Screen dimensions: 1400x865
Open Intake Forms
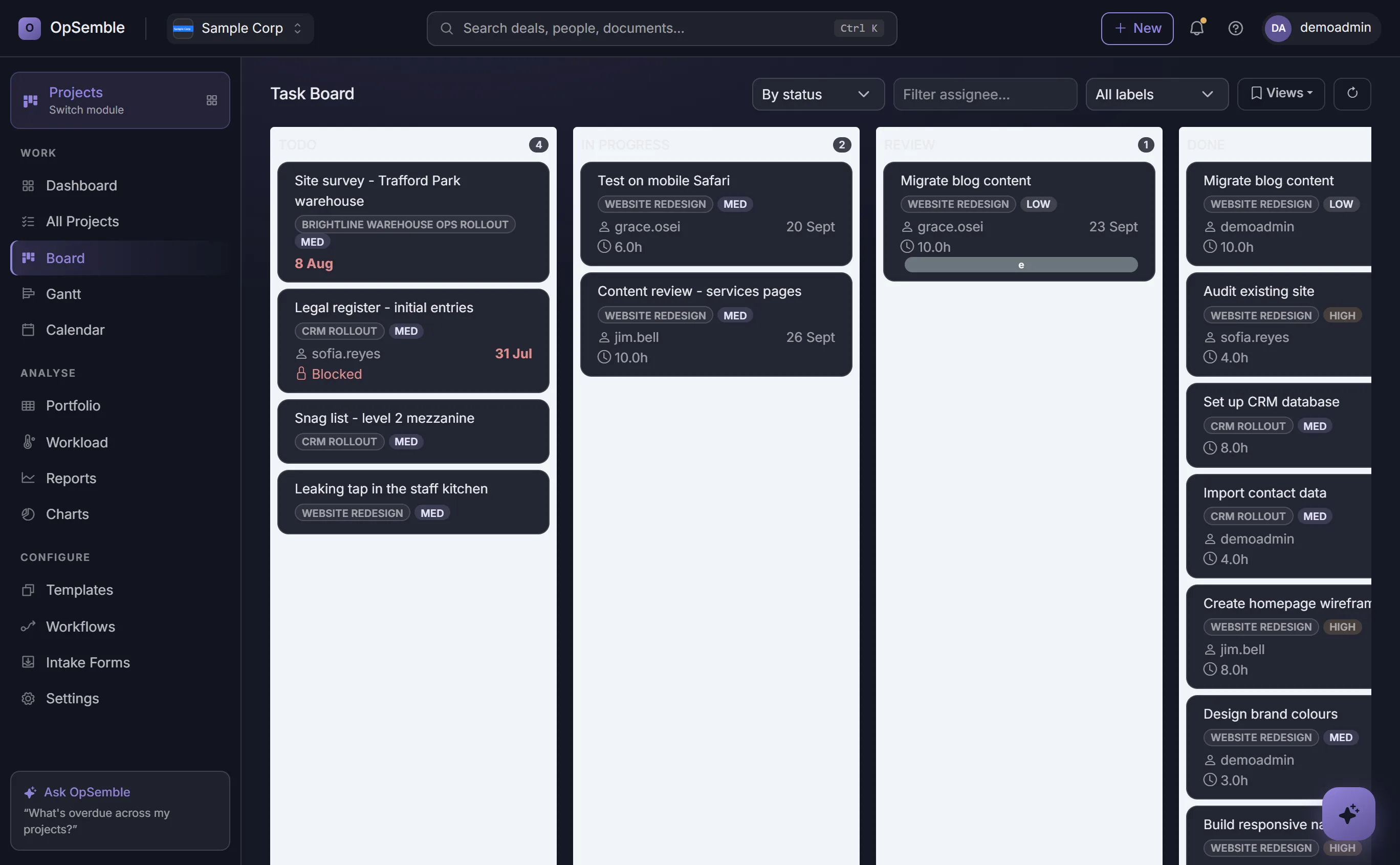click(120, 662)
